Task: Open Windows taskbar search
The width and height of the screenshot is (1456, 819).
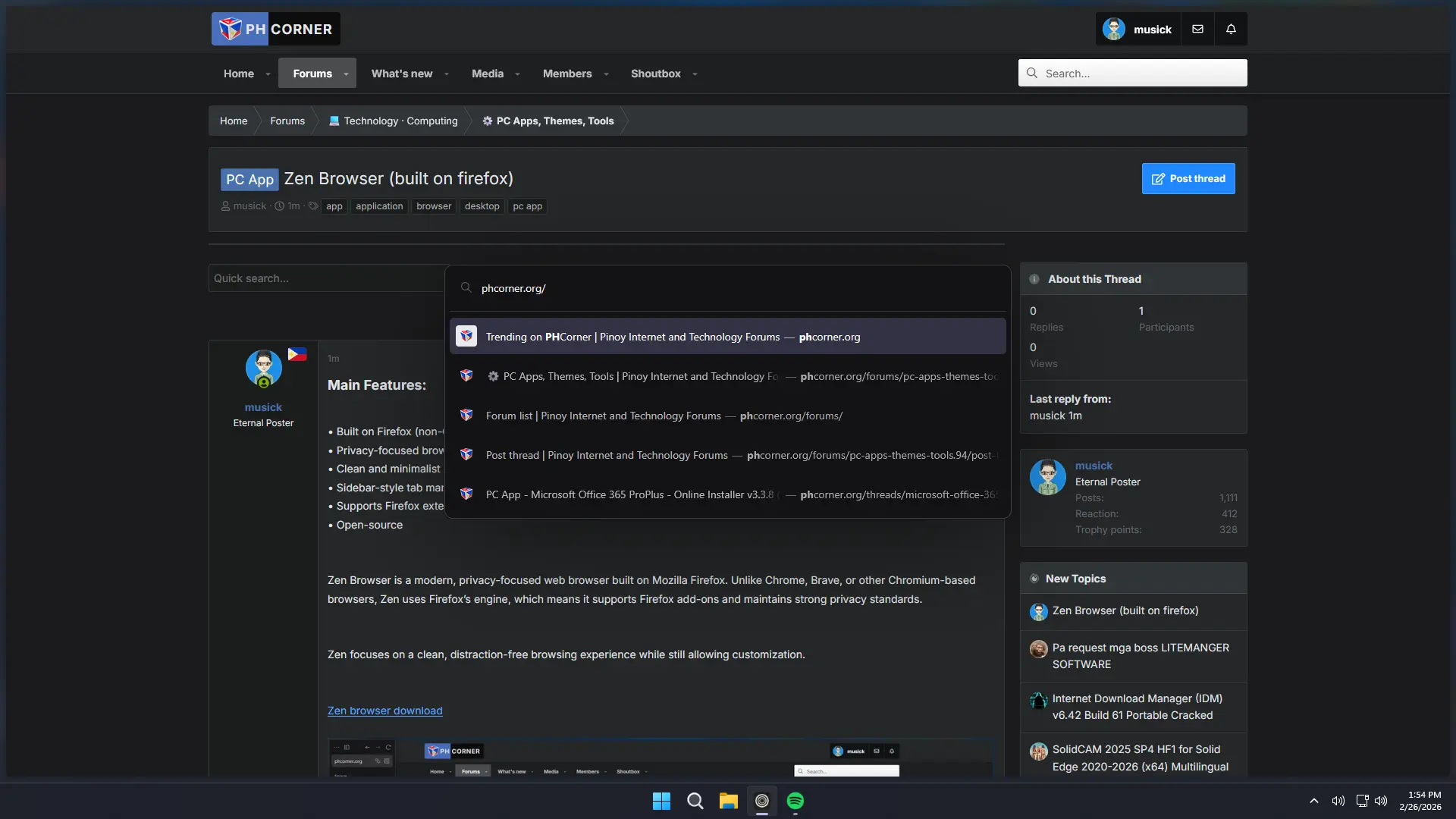Action: pos(695,801)
